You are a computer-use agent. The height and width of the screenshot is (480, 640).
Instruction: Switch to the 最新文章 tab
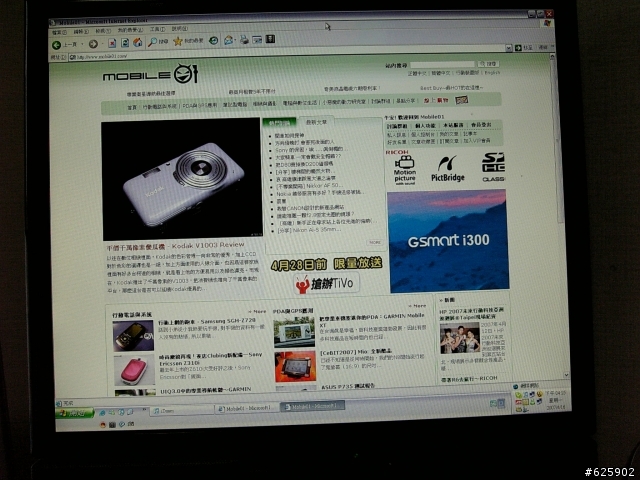(x=316, y=122)
